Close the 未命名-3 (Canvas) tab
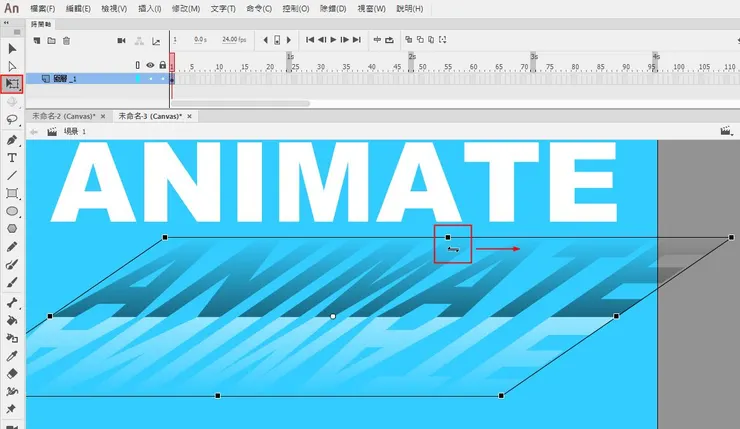 (189, 116)
